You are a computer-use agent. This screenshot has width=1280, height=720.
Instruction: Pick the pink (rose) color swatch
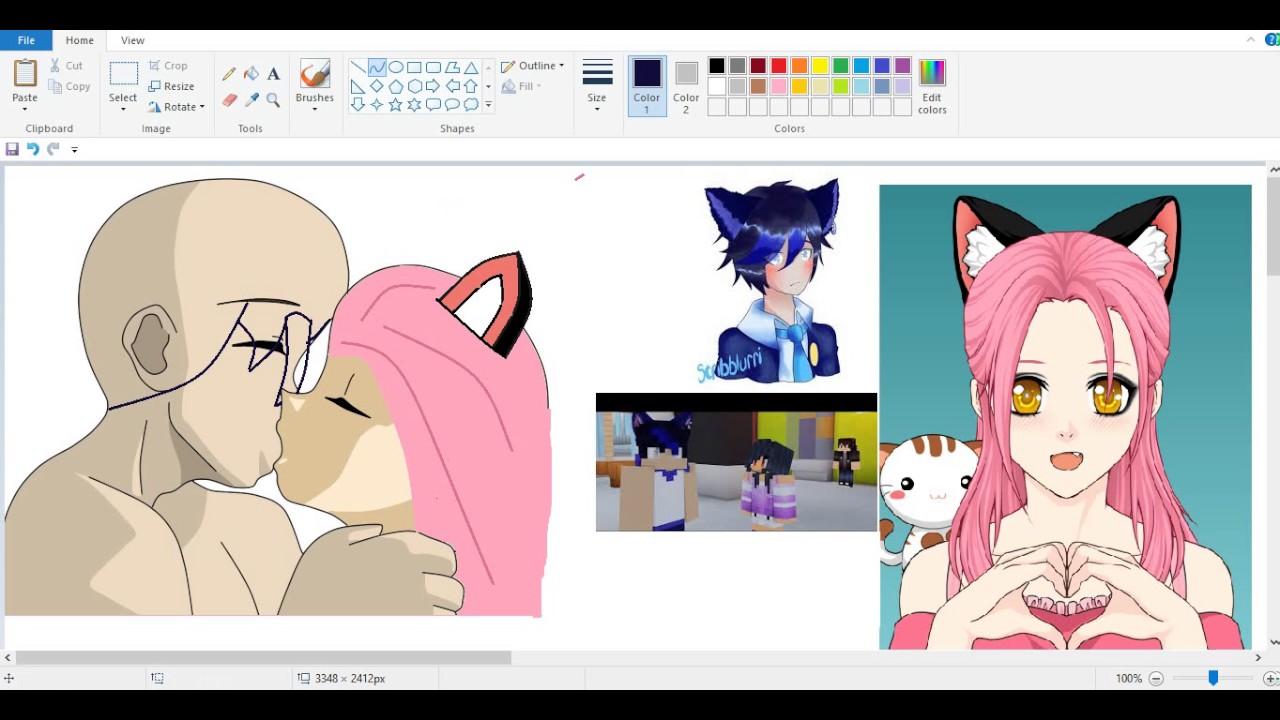coord(779,87)
